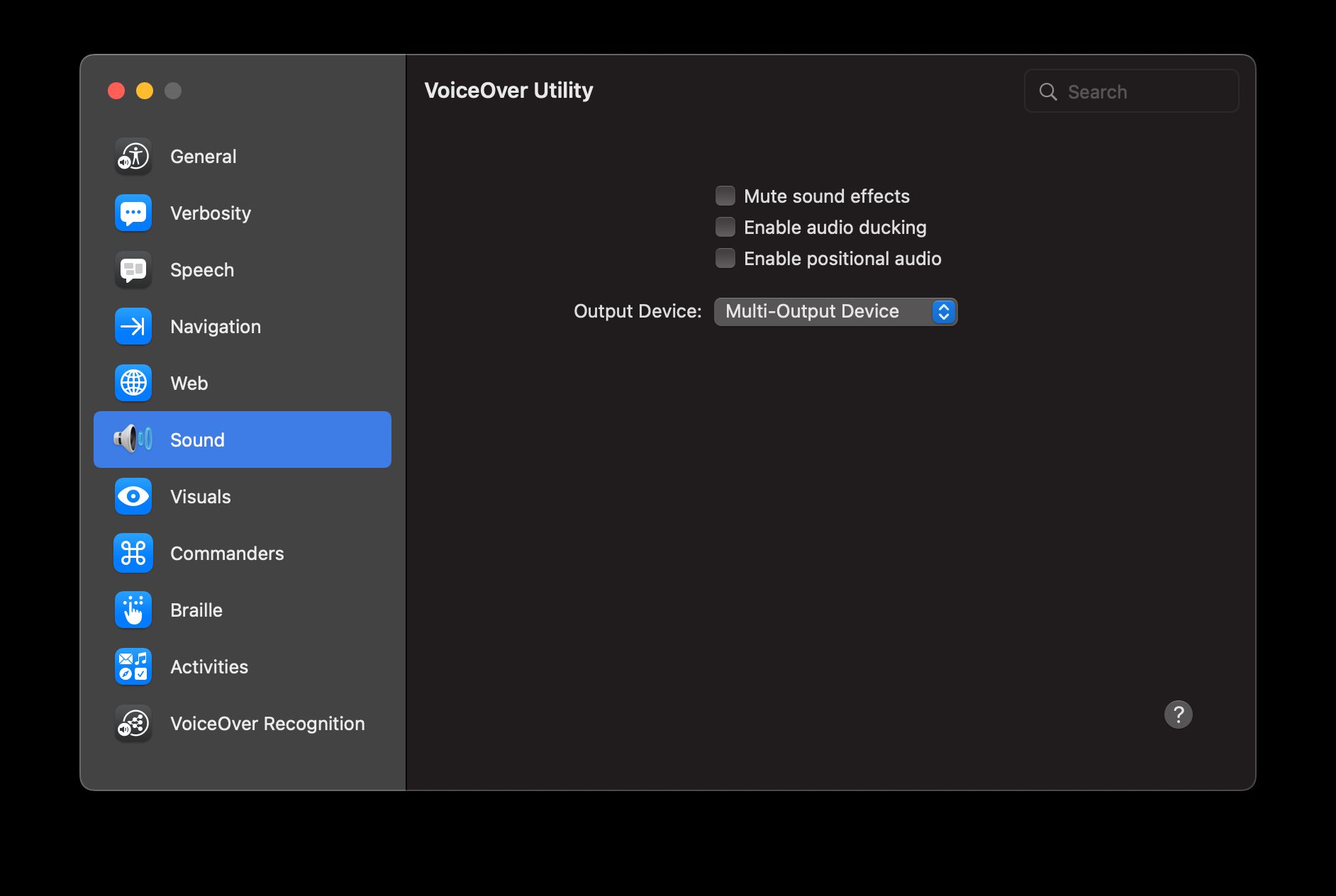
Task: Enable positional audio option
Action: click(x=725, y=258)
